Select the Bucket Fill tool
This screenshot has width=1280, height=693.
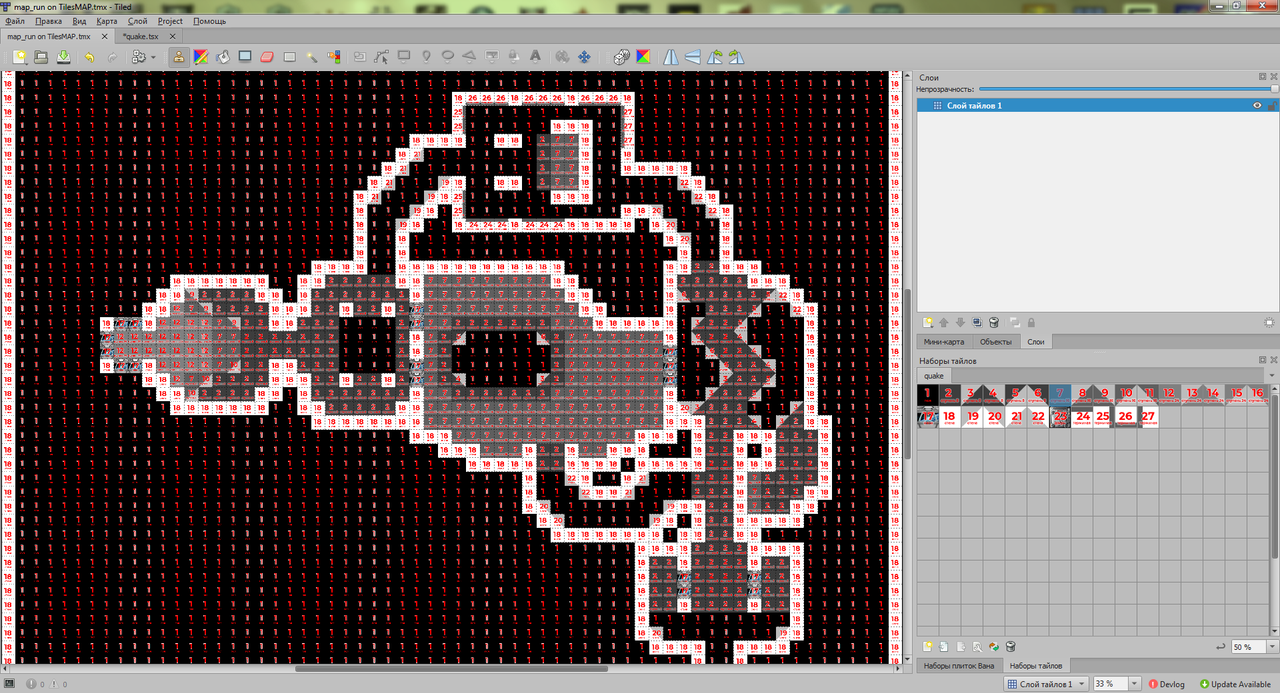[x=223, y=57]
